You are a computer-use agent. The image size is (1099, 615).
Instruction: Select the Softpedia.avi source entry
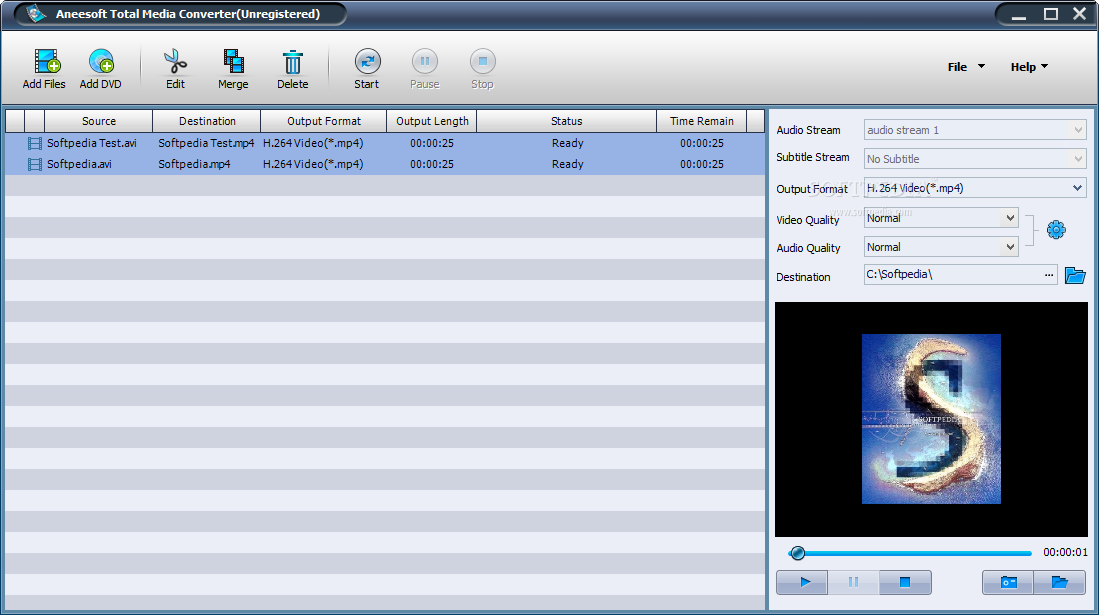click(x=79, y=164)
